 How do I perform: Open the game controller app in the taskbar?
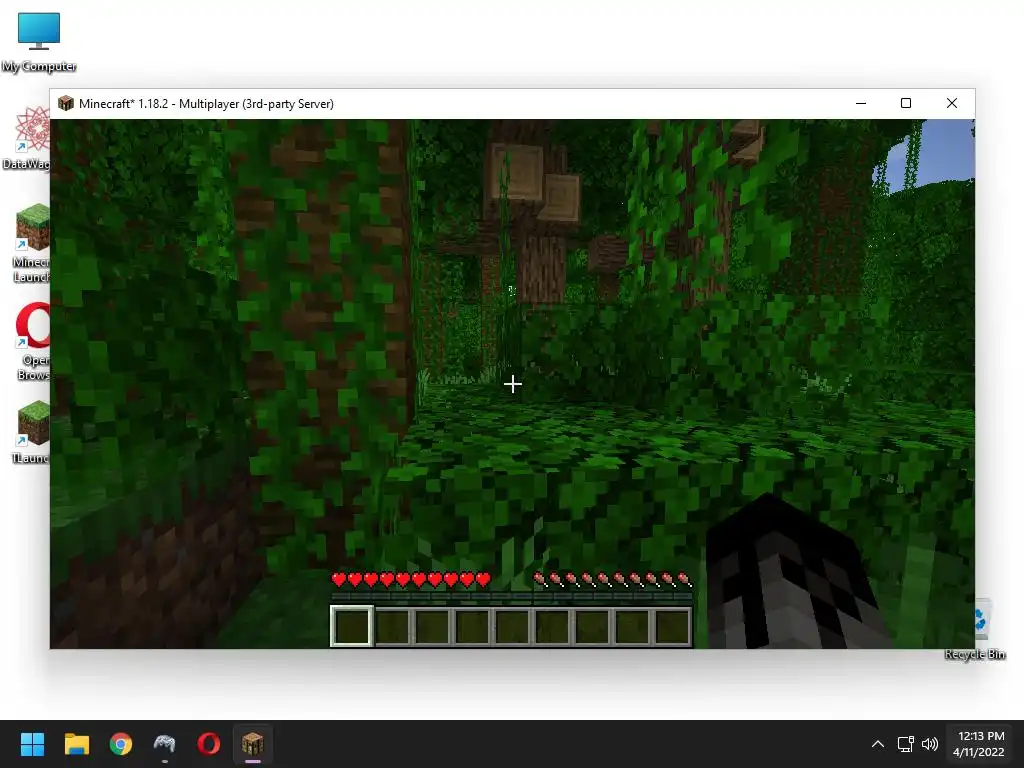coord(165,744)
